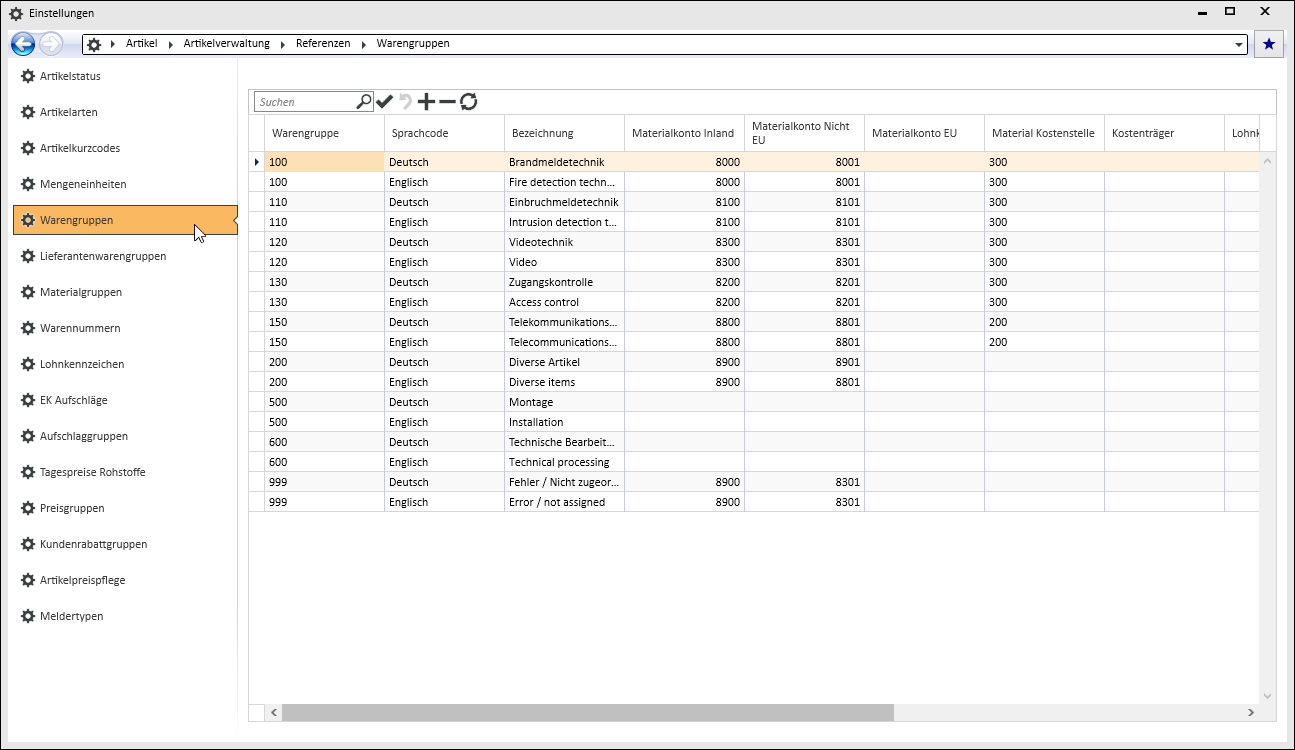The height and width of the screenshot is (750, 1295).
Task: Go back with the blue back arrow
Action: [x=23, y=44]
